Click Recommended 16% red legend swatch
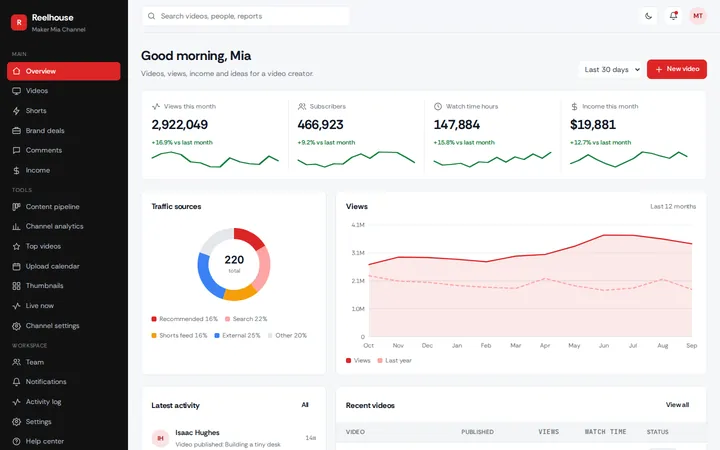Viewport: 720px width, 450px height. (154, 319)
